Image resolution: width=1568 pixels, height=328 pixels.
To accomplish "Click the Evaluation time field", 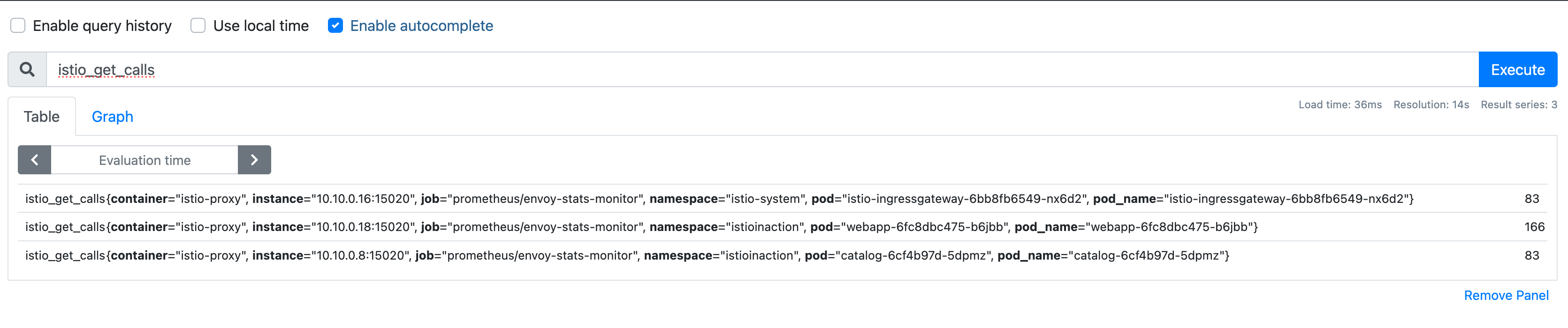I will point(144,160).
